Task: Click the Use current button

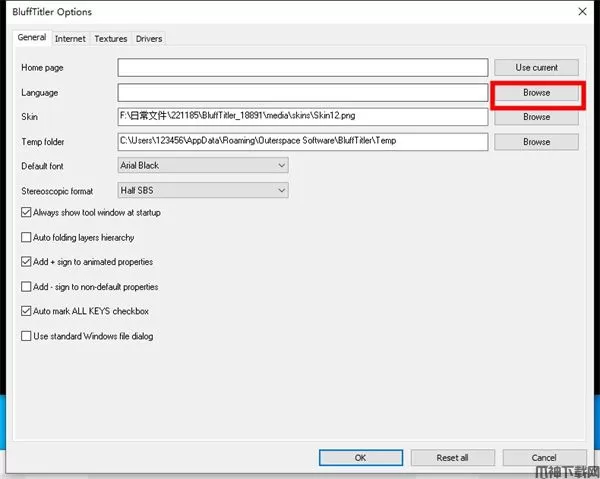Action: [536, 68]
